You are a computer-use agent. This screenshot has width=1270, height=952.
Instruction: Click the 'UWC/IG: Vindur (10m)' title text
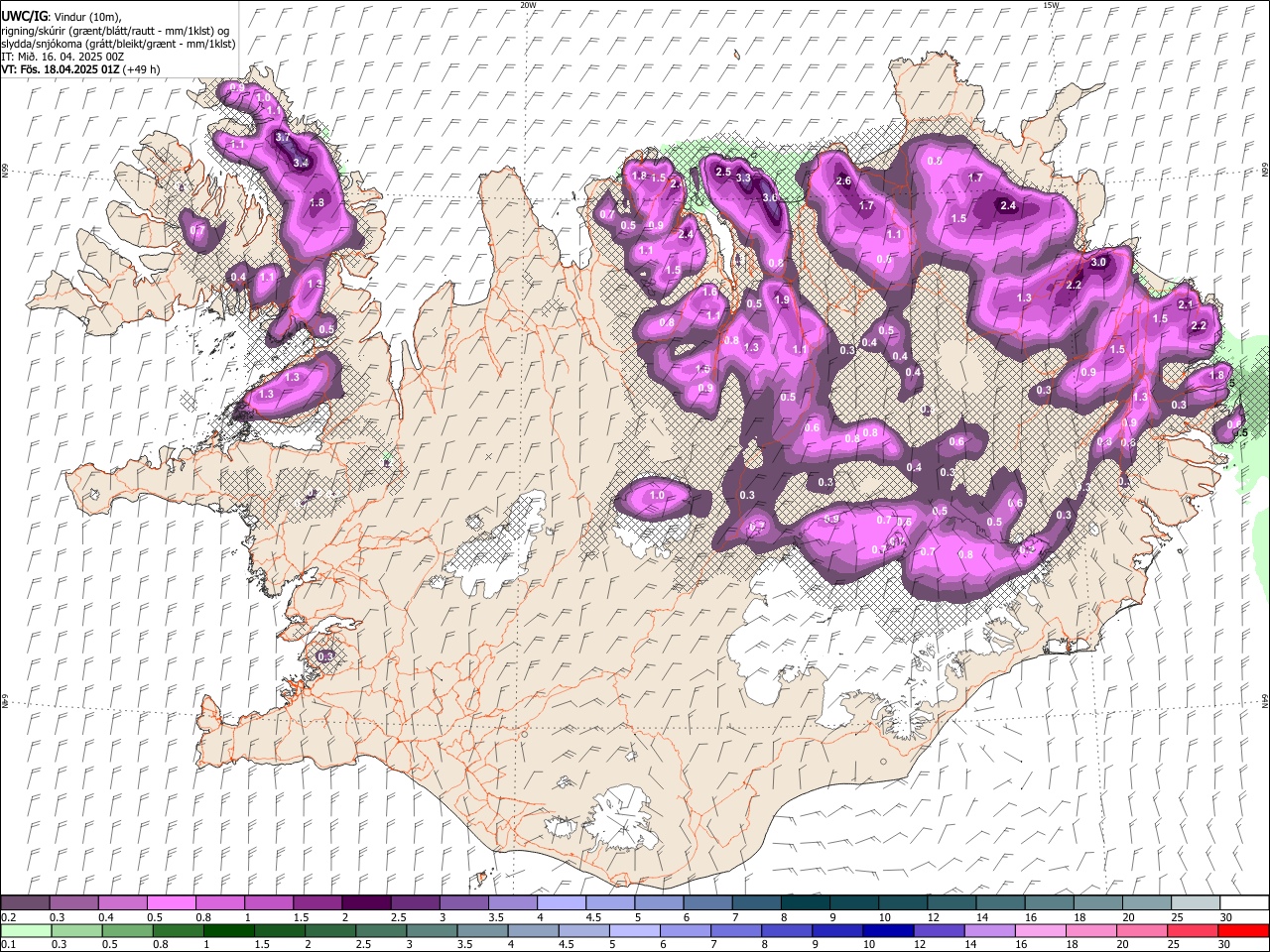click(x=61, y=16)
